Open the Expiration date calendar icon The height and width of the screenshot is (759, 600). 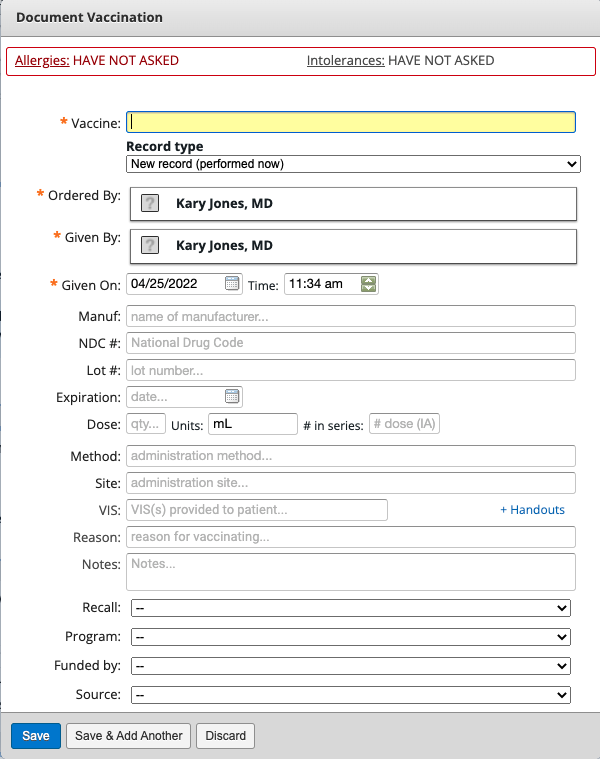tap(232, 396)
